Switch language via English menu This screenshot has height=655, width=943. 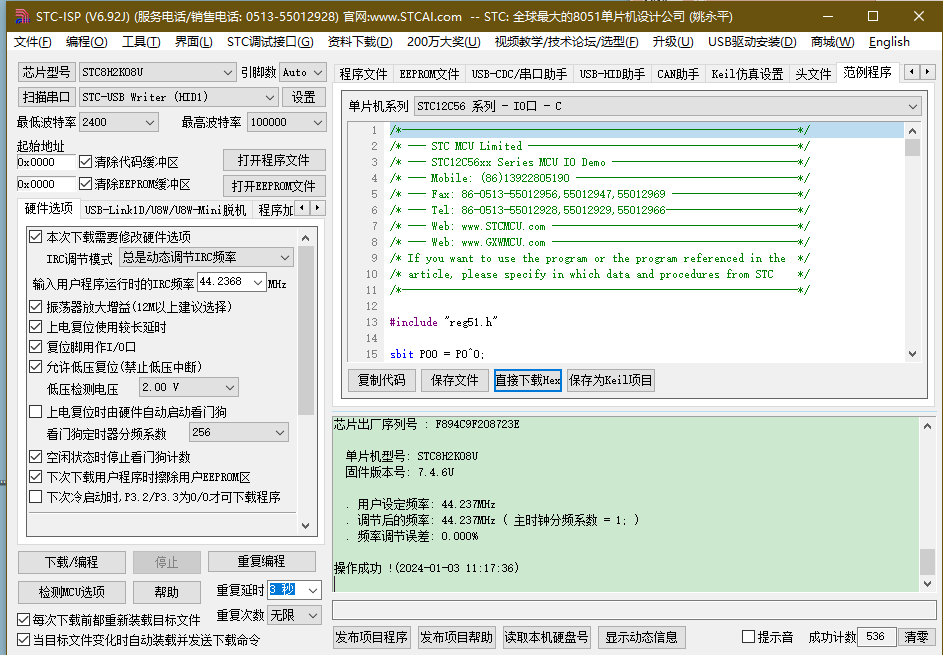(x=889, y=42)
